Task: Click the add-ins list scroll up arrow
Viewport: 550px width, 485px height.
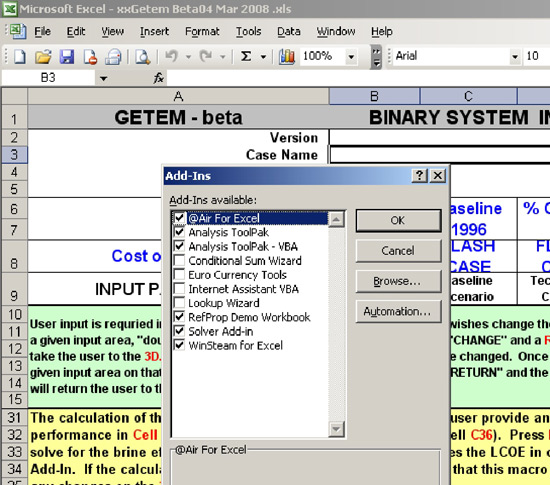Action: [336, 220]
